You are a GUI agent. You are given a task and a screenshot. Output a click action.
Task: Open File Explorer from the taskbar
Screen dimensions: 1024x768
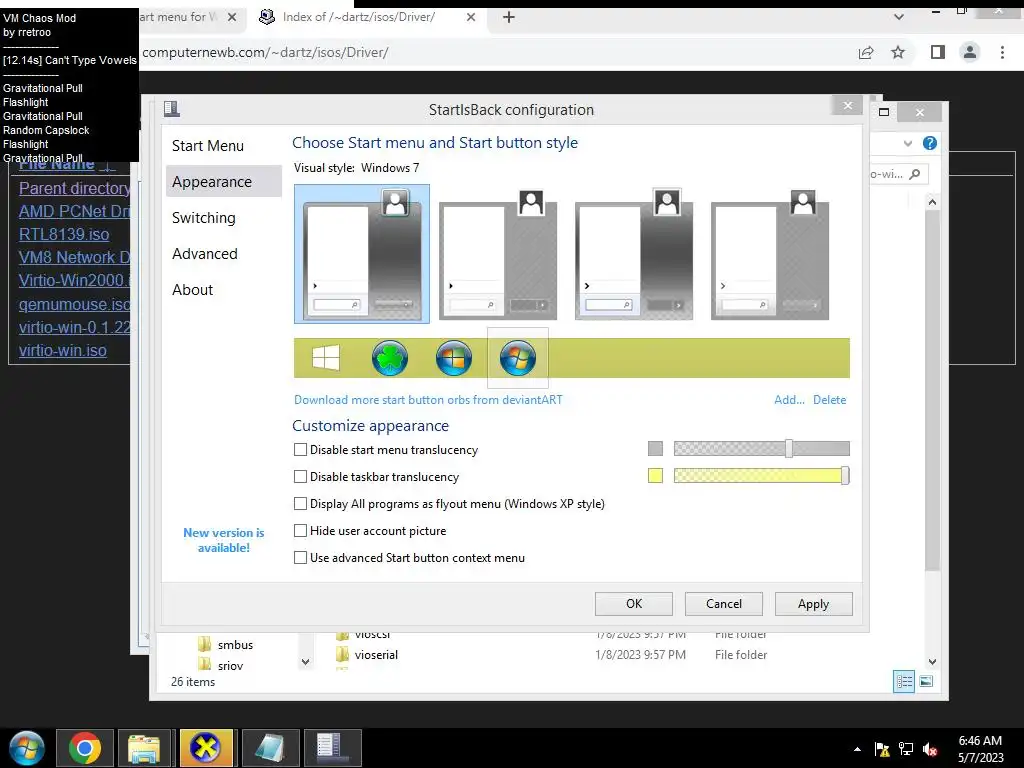click(x=144, y=748)
